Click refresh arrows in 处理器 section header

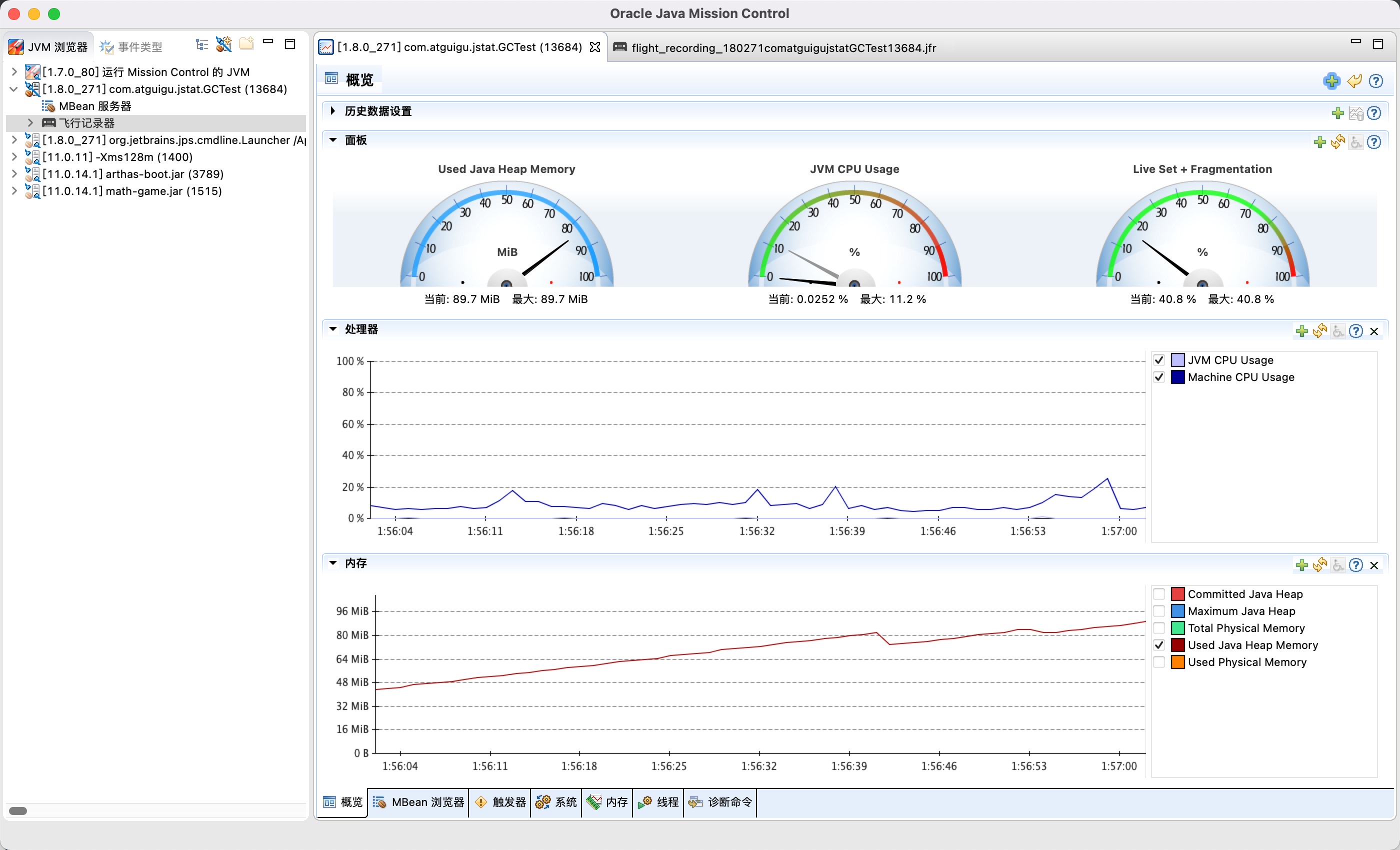1320,330
